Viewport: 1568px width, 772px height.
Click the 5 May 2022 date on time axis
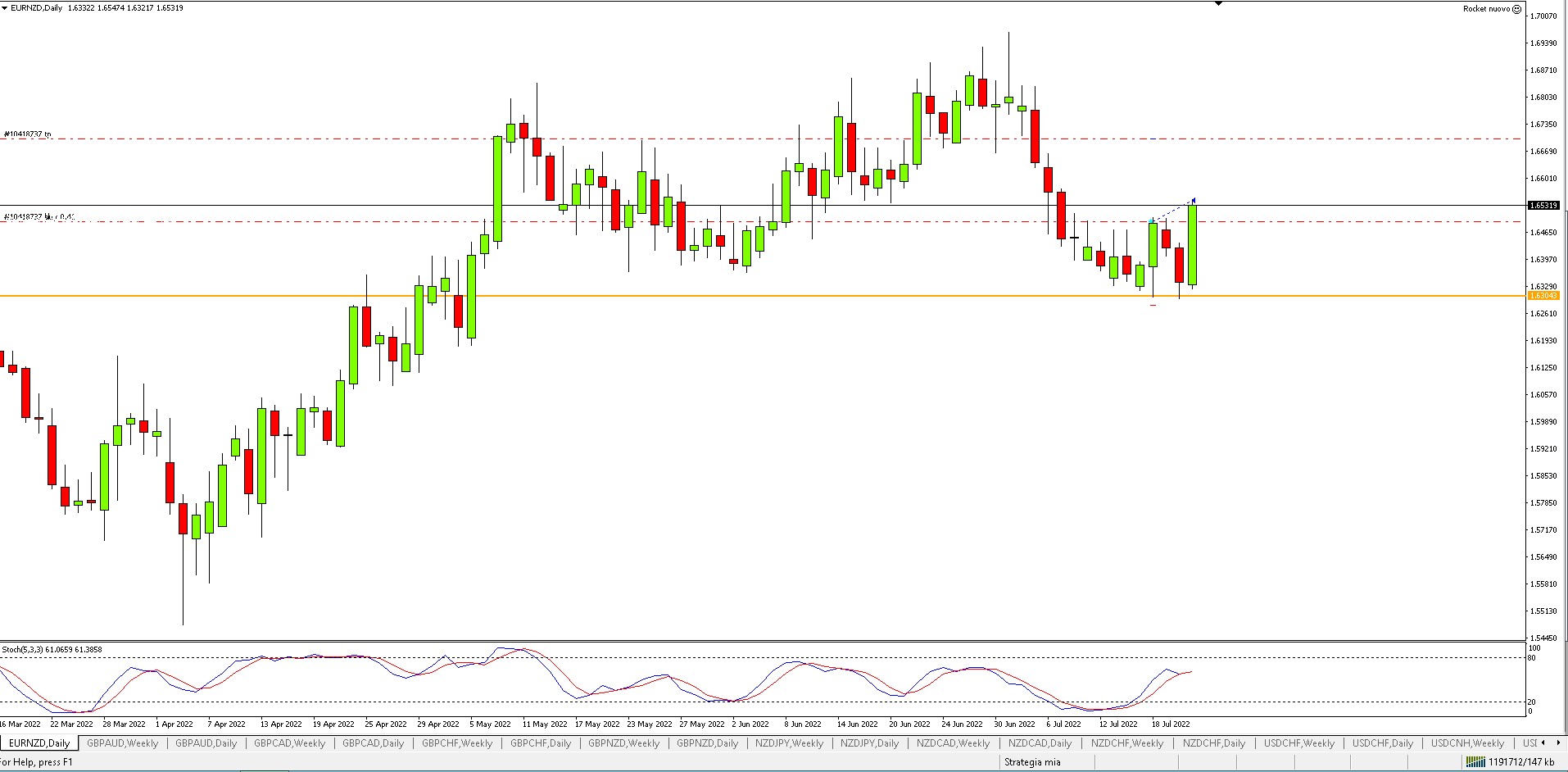point(490,724)
